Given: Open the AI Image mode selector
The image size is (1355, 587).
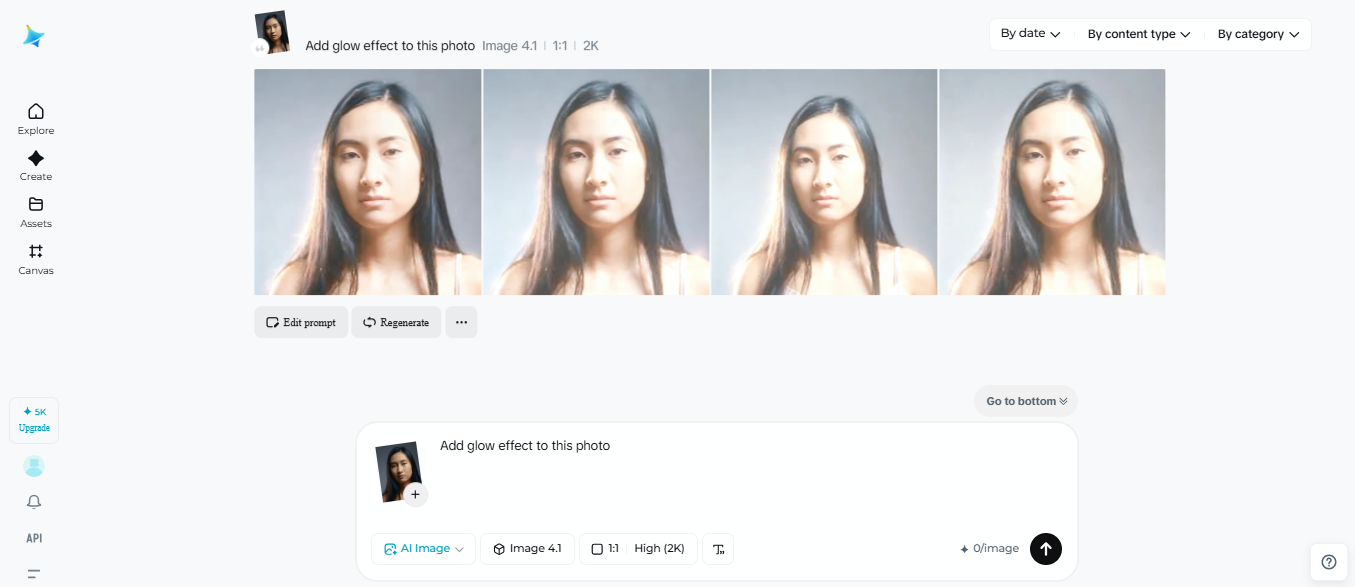Looking at the screenshot, I should coord(422,548).
